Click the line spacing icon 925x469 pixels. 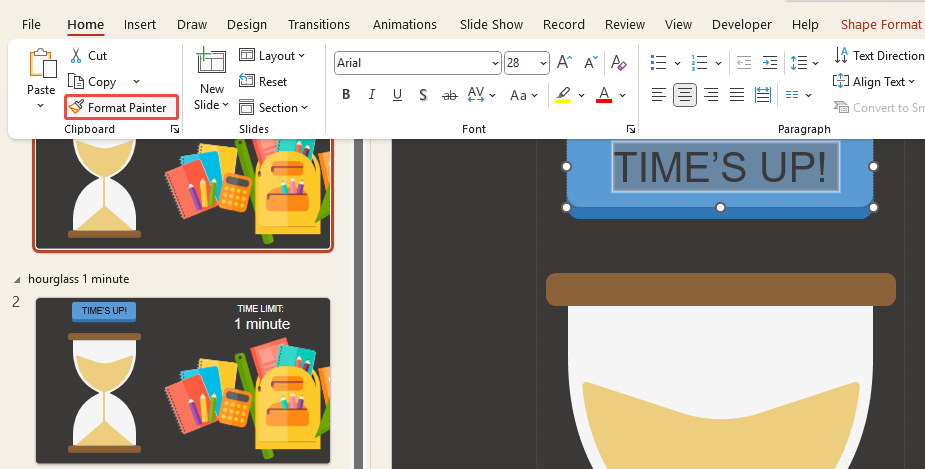pyautogui.click(x=799, y=63)
